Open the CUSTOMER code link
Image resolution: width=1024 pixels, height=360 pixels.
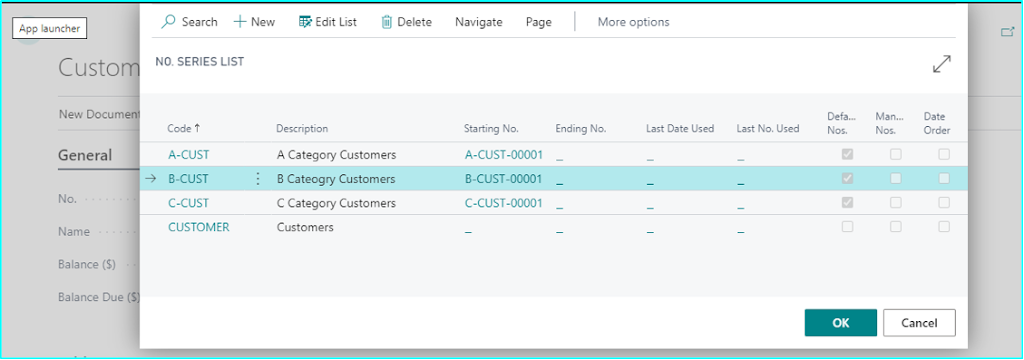(199, 227)
